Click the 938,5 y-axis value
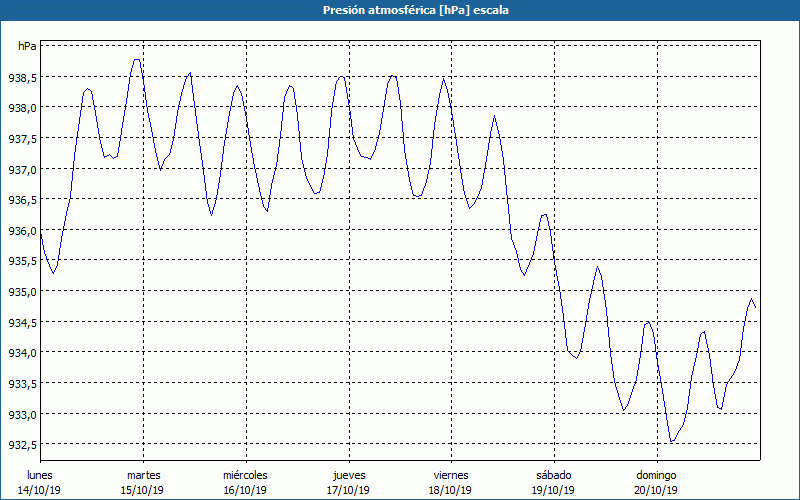 pos(22,78)
